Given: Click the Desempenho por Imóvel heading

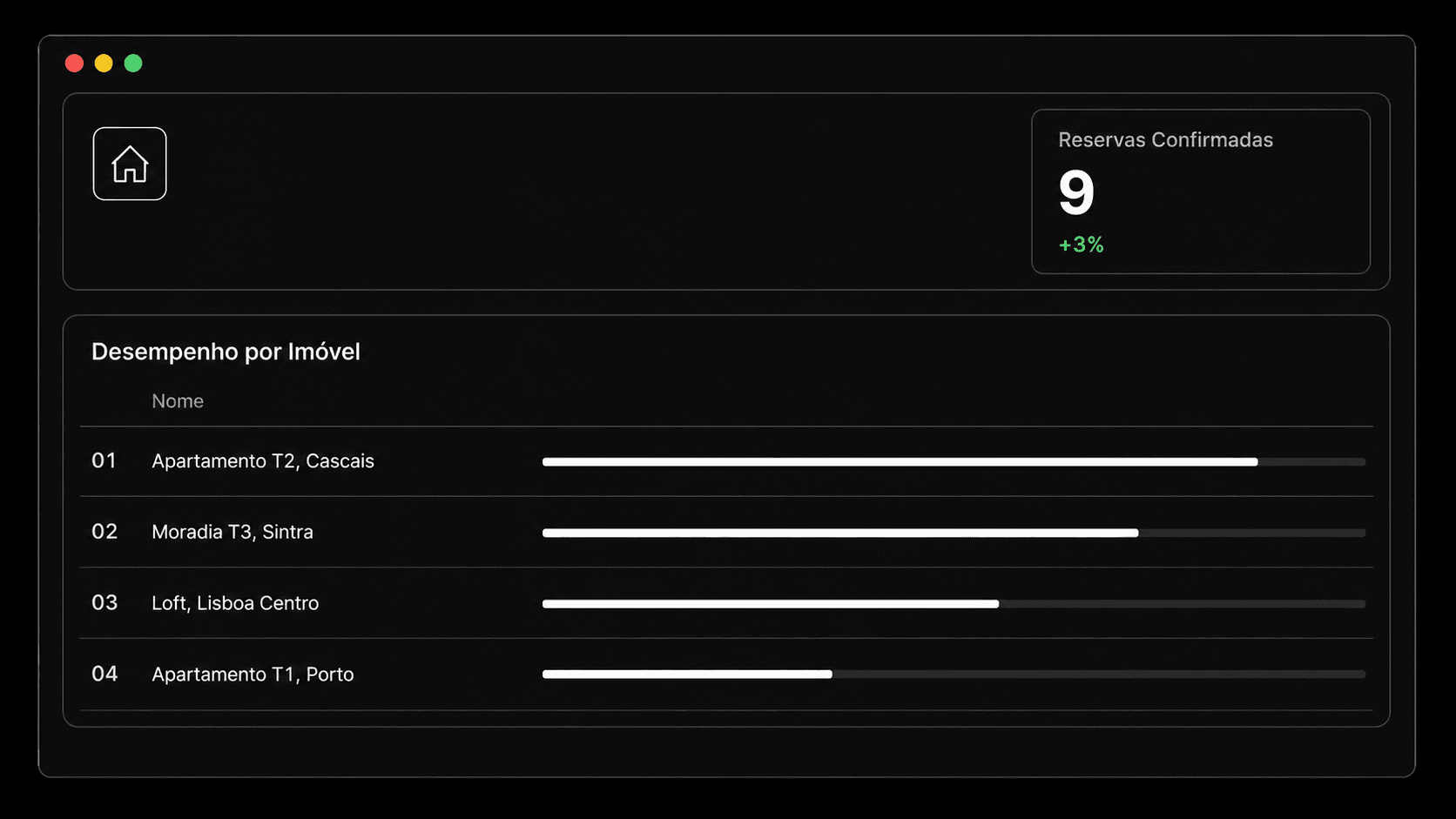Looking at the screenshot, I should tap(226, 352).
